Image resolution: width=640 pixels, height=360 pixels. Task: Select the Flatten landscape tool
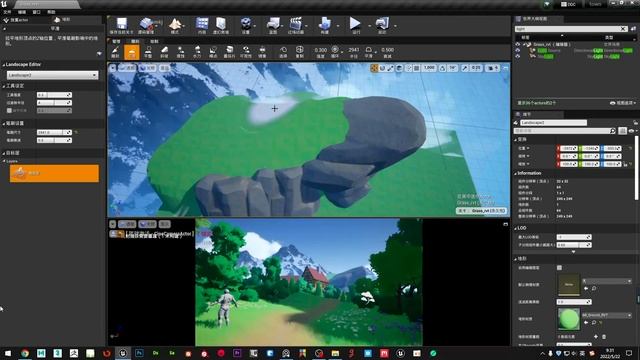[x=148, y=52]
